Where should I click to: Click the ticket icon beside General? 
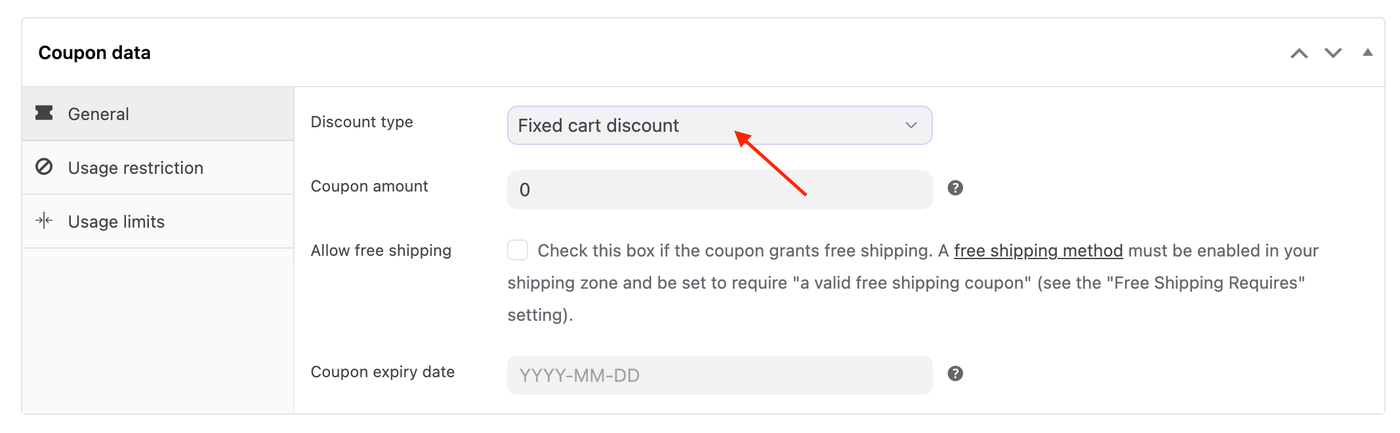coord(44,114)
